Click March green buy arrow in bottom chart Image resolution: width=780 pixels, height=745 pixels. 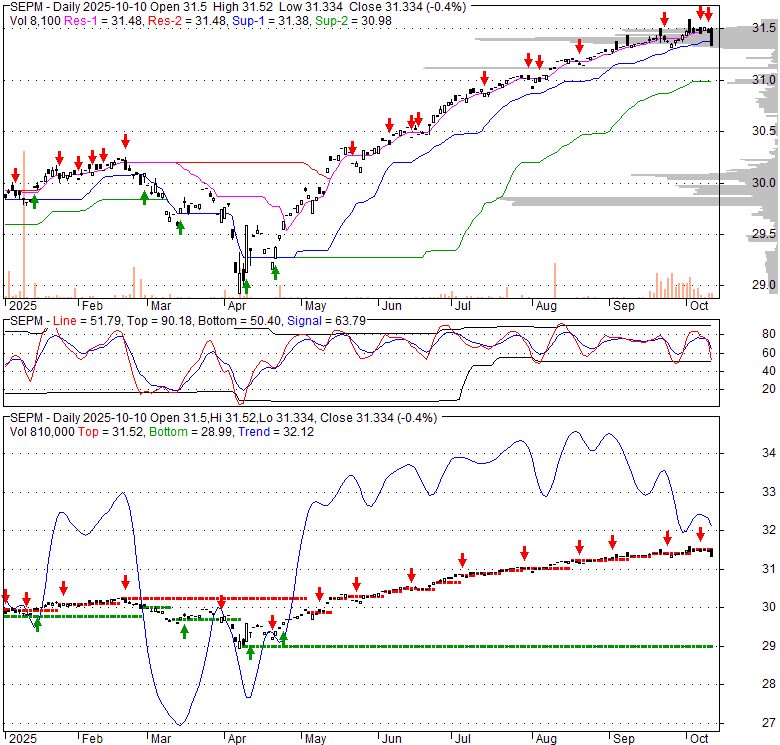[x=184, y=632]
